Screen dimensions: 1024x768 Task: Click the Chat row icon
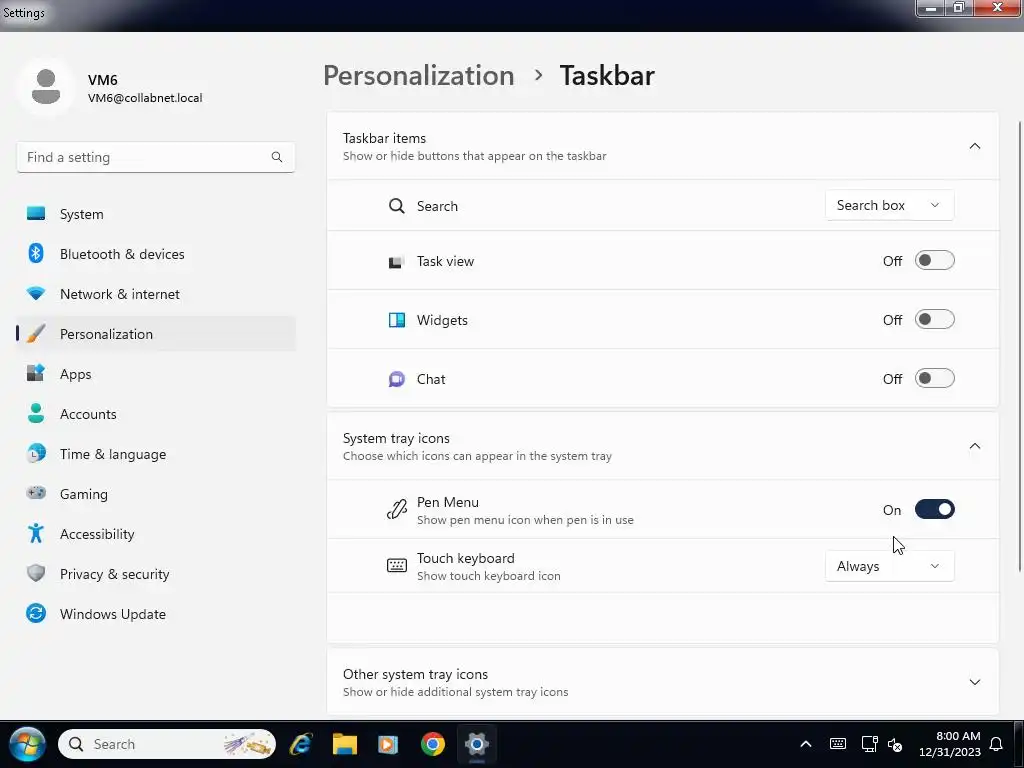[x=396, y=379]
